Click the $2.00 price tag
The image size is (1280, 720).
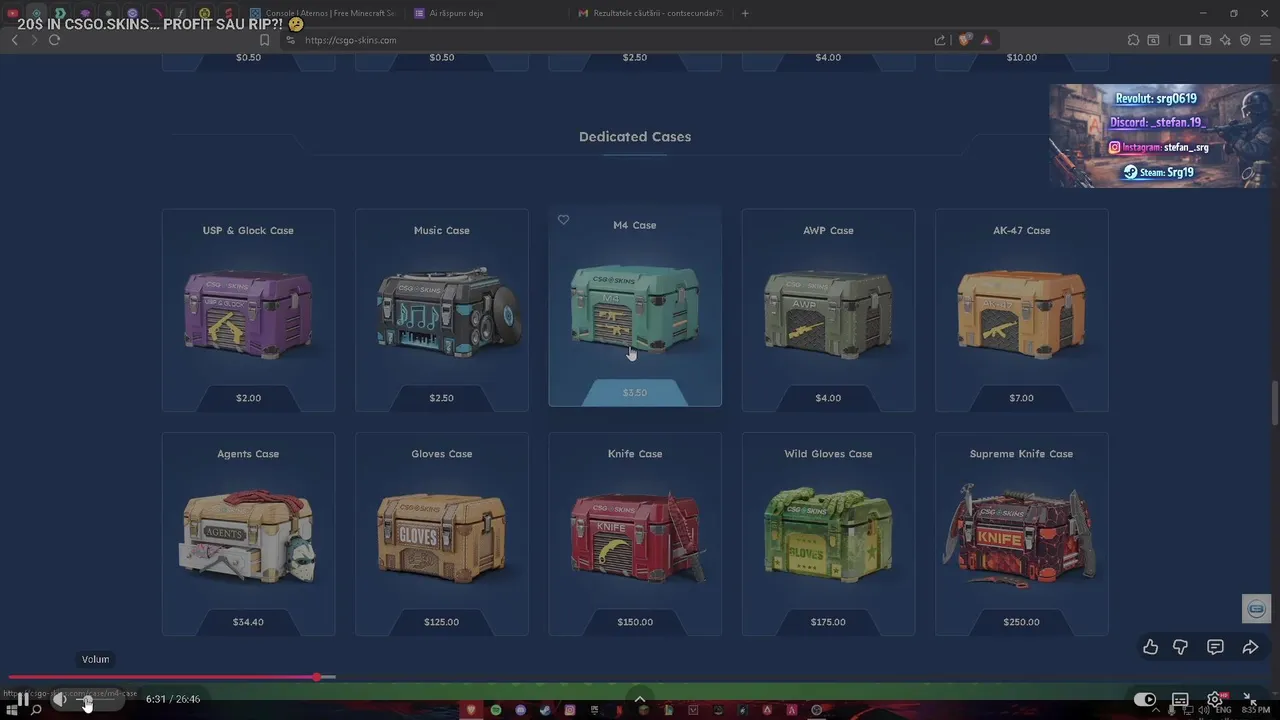(248, 398)
